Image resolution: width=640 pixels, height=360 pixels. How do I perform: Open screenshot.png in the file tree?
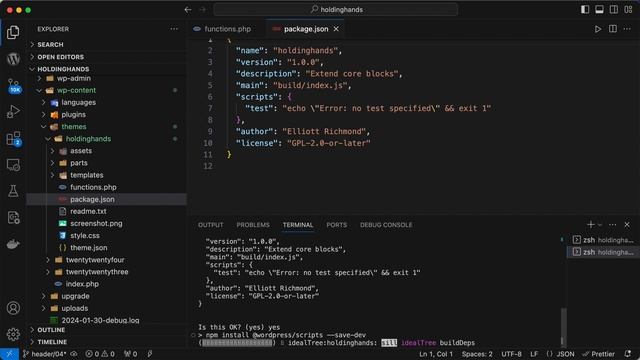click(106, 224)
